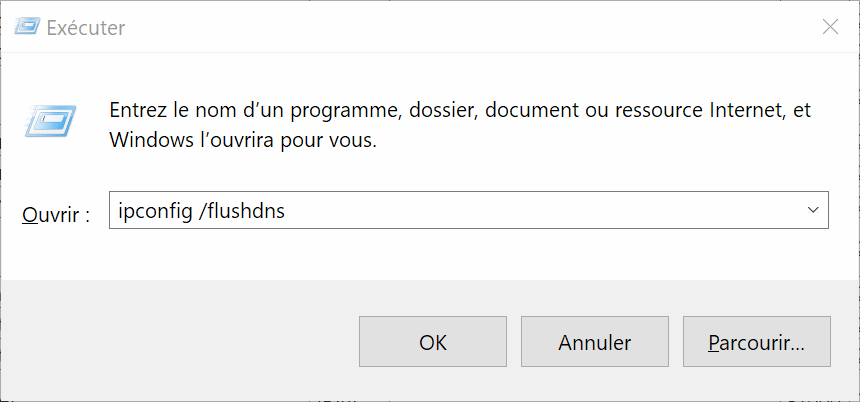
Task: Click the large Run program icon
Action: [x=50, y=121]
